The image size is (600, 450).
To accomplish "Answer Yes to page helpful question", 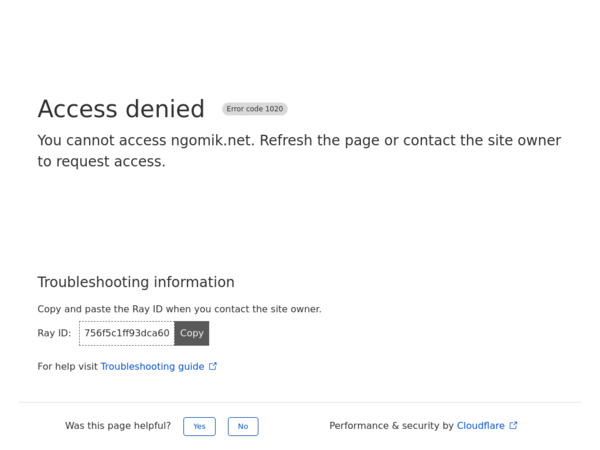I will click(199, 426).
